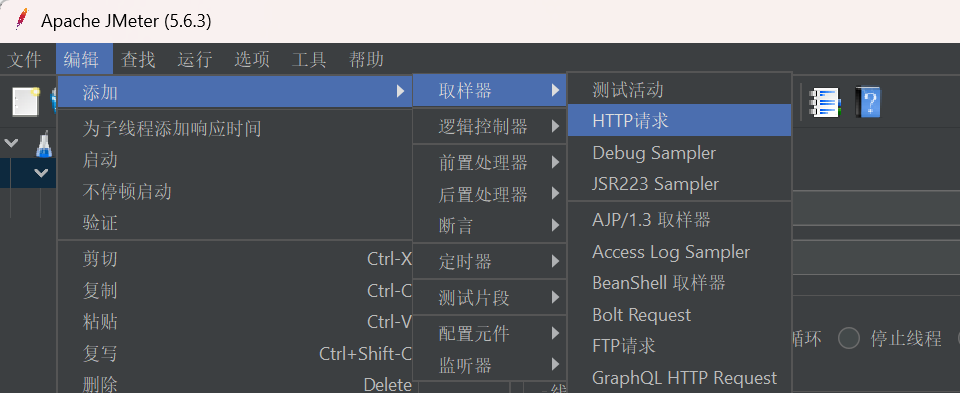Screen dimensions: 960x393
Task: Open the 工具 menu
Action: 309,59
